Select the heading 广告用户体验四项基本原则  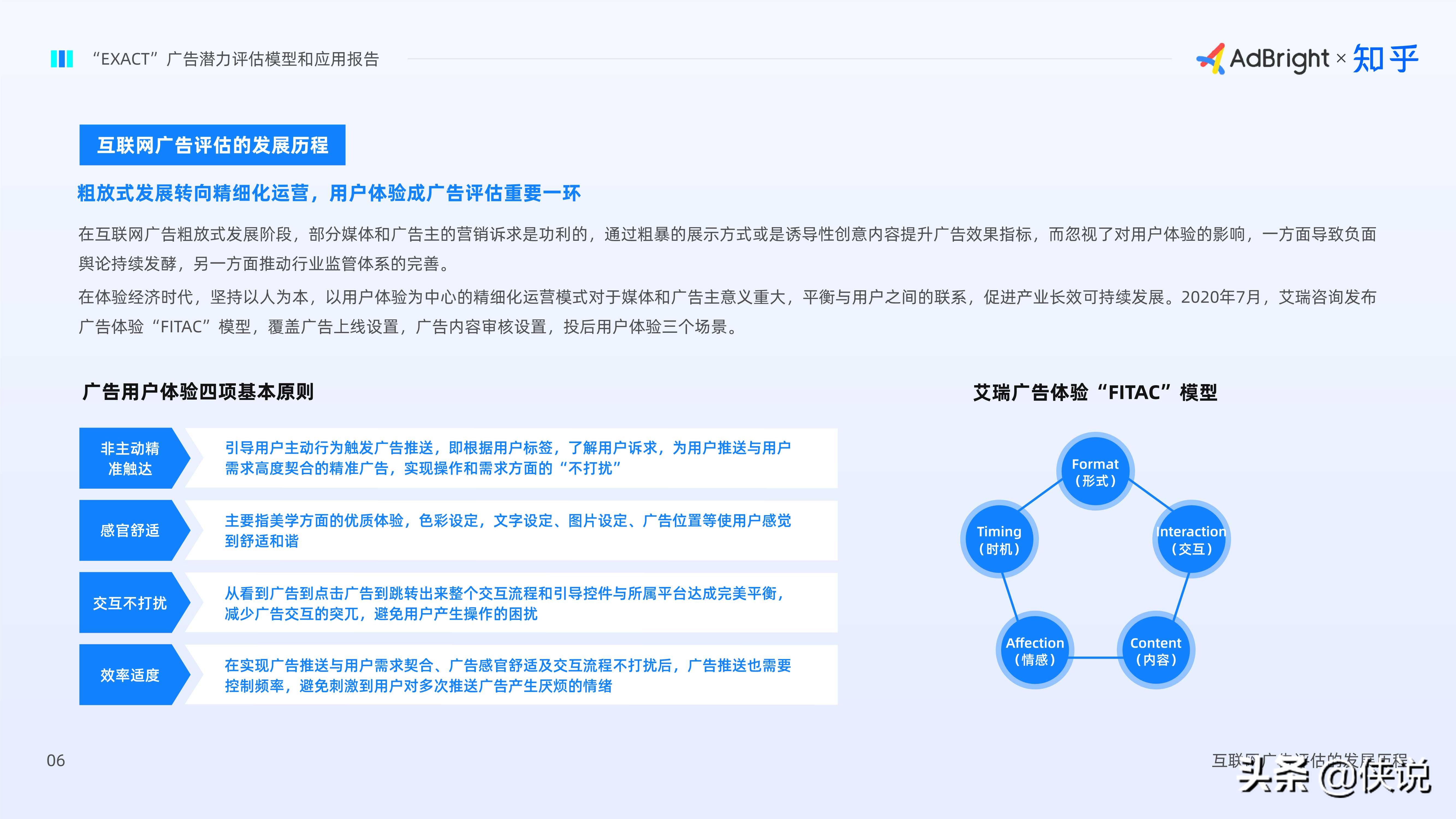pyautogui.click(x=198, y=392)
